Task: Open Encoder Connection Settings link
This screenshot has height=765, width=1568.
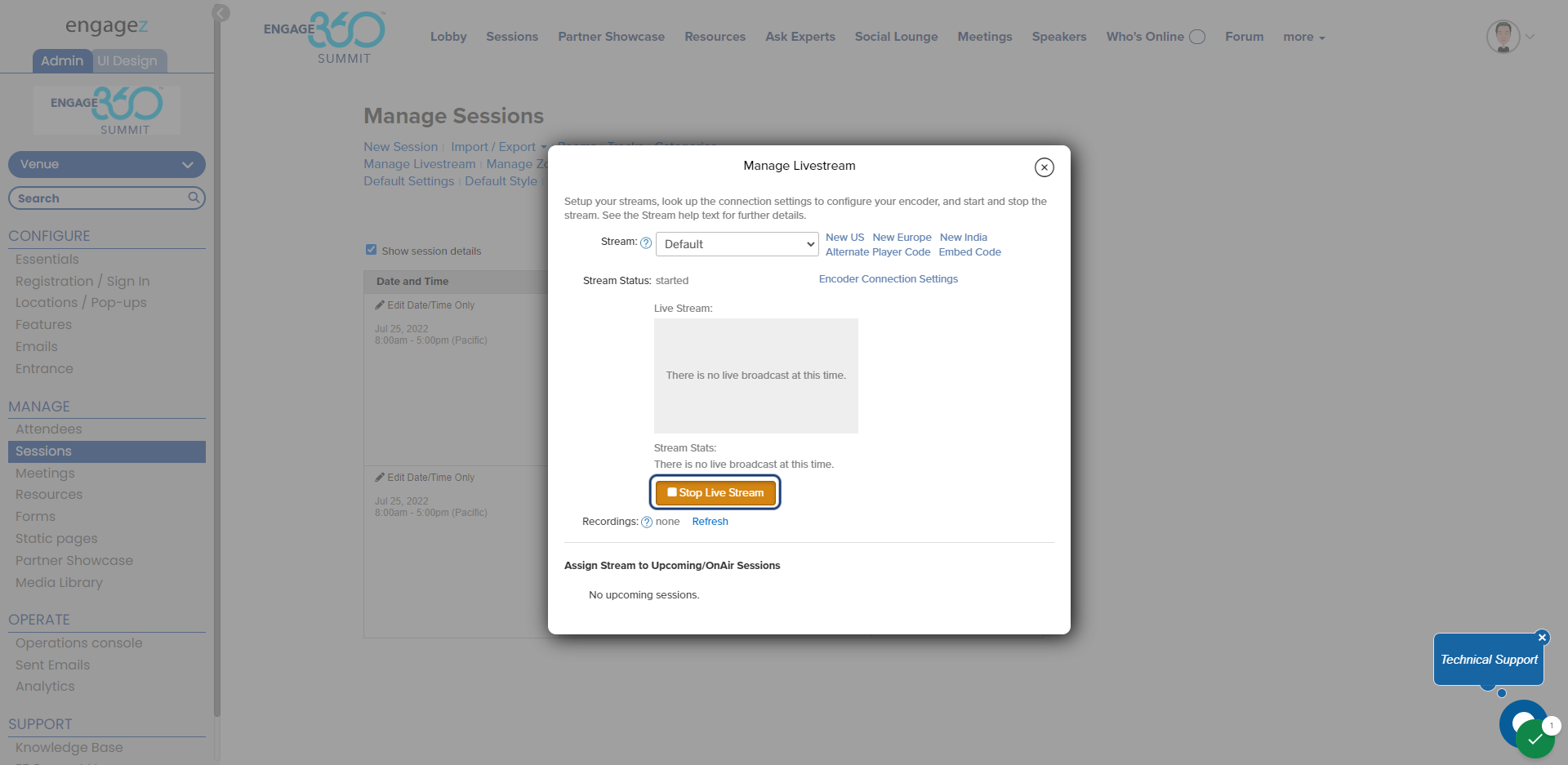Action: 889,279
